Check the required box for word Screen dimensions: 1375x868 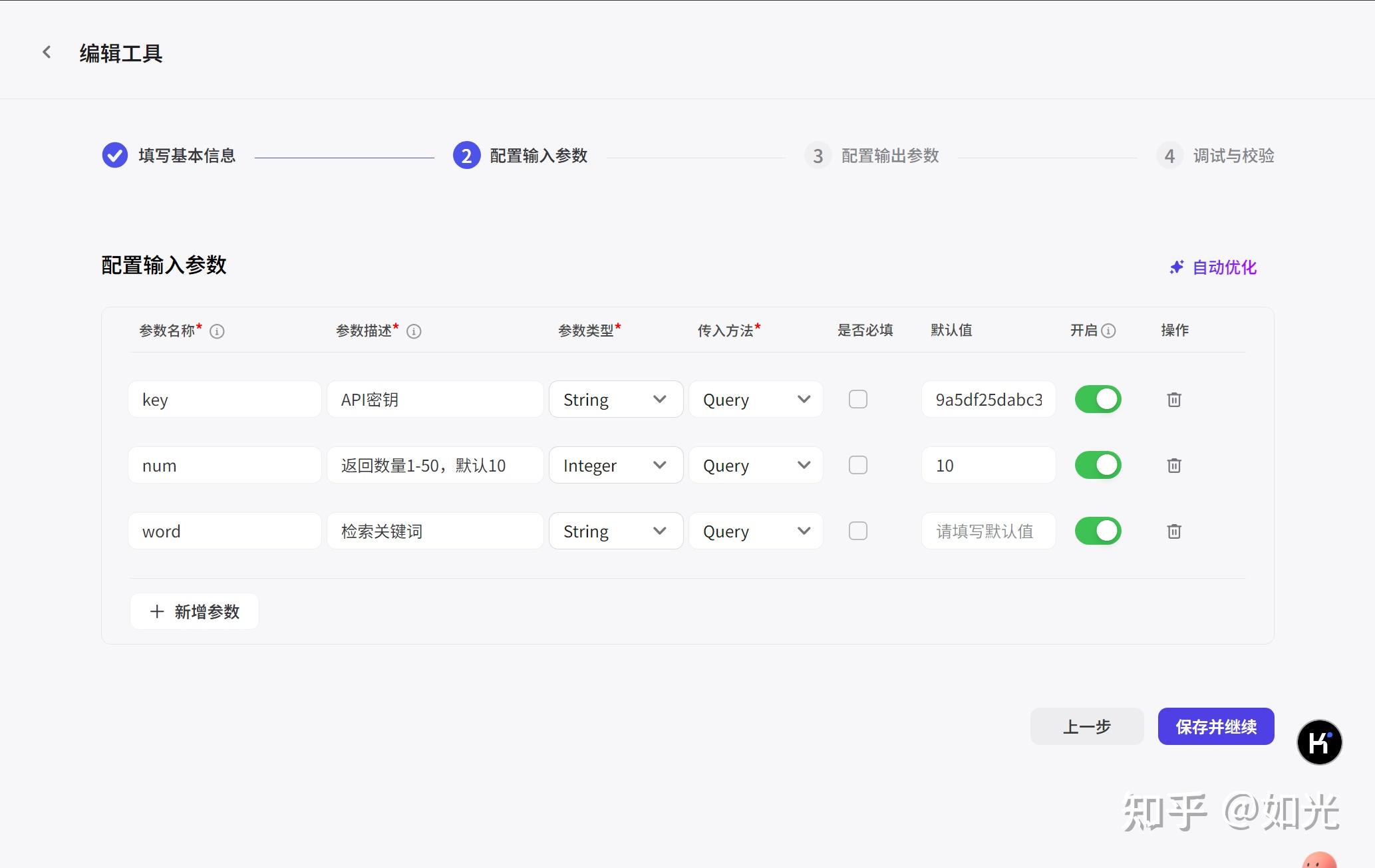click(858, 531)
